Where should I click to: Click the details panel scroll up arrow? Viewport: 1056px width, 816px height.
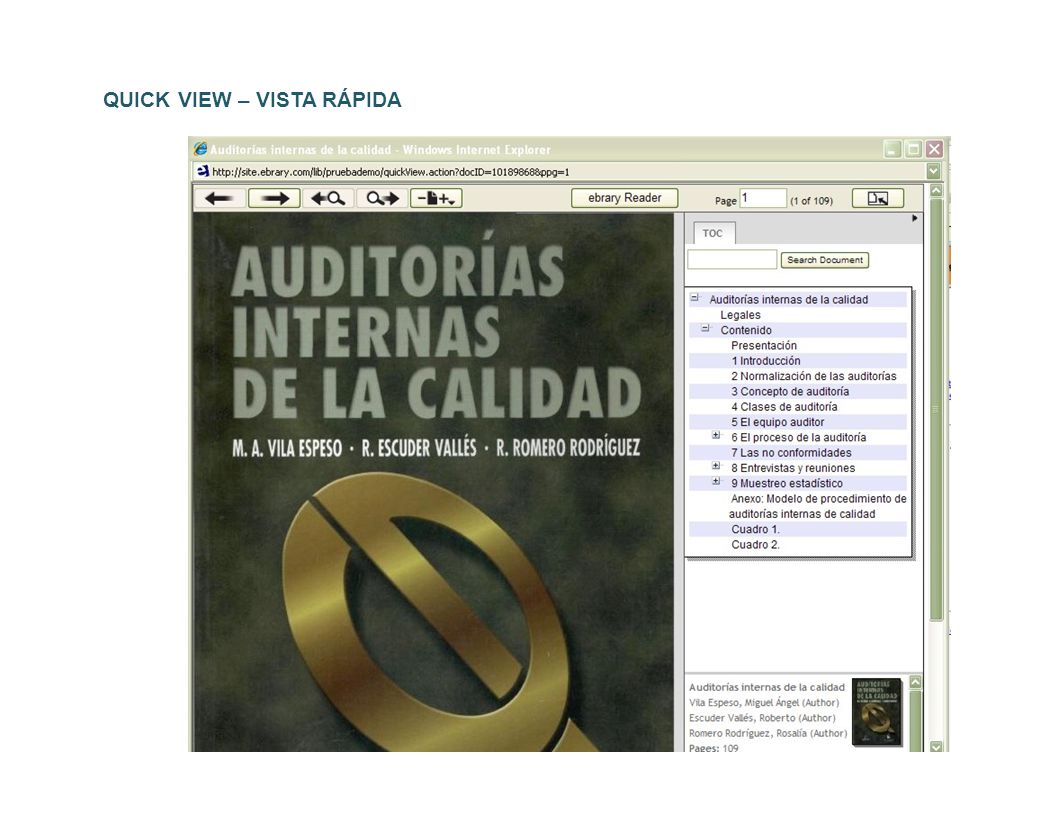[915, 682]
